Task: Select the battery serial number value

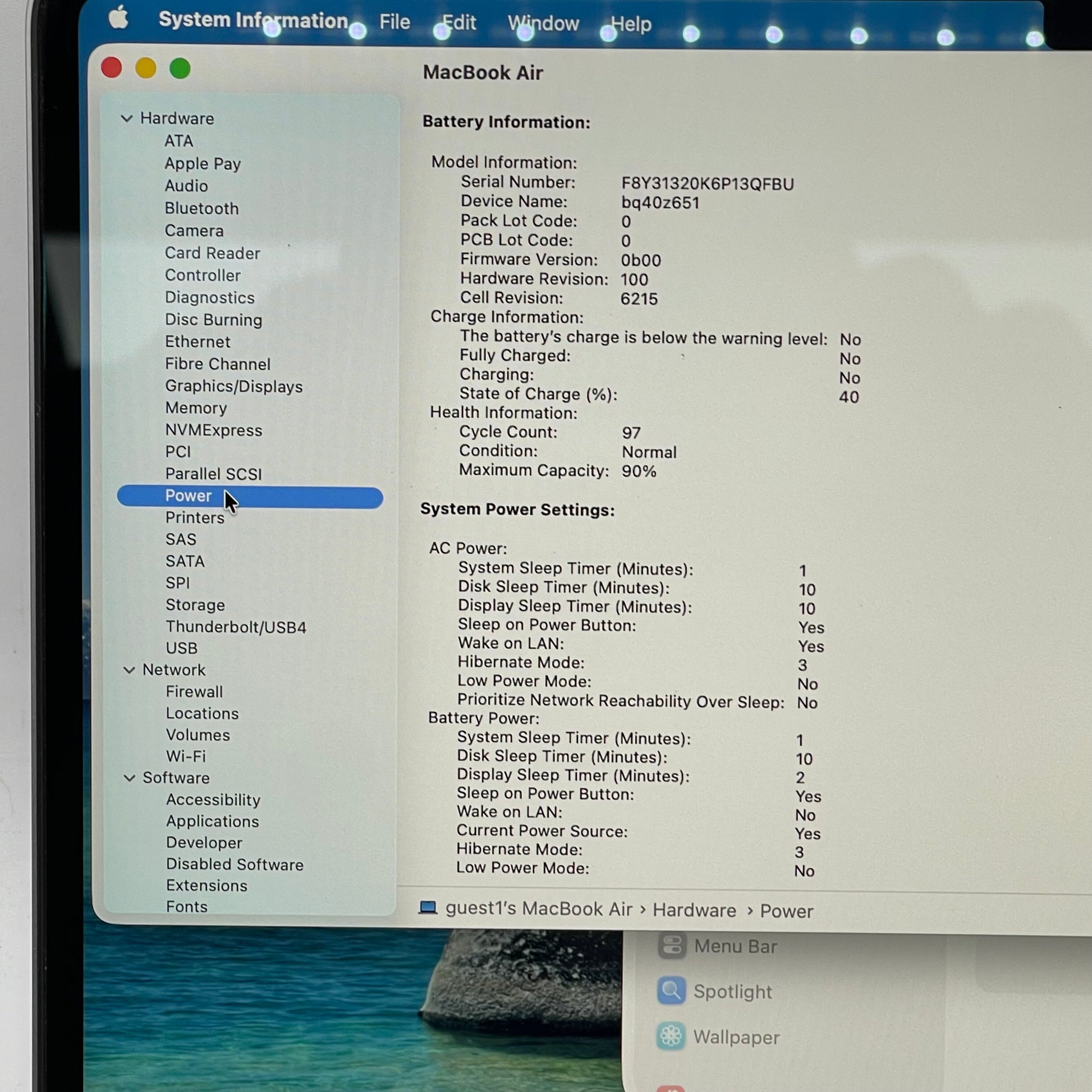Action: click(708, 183)
